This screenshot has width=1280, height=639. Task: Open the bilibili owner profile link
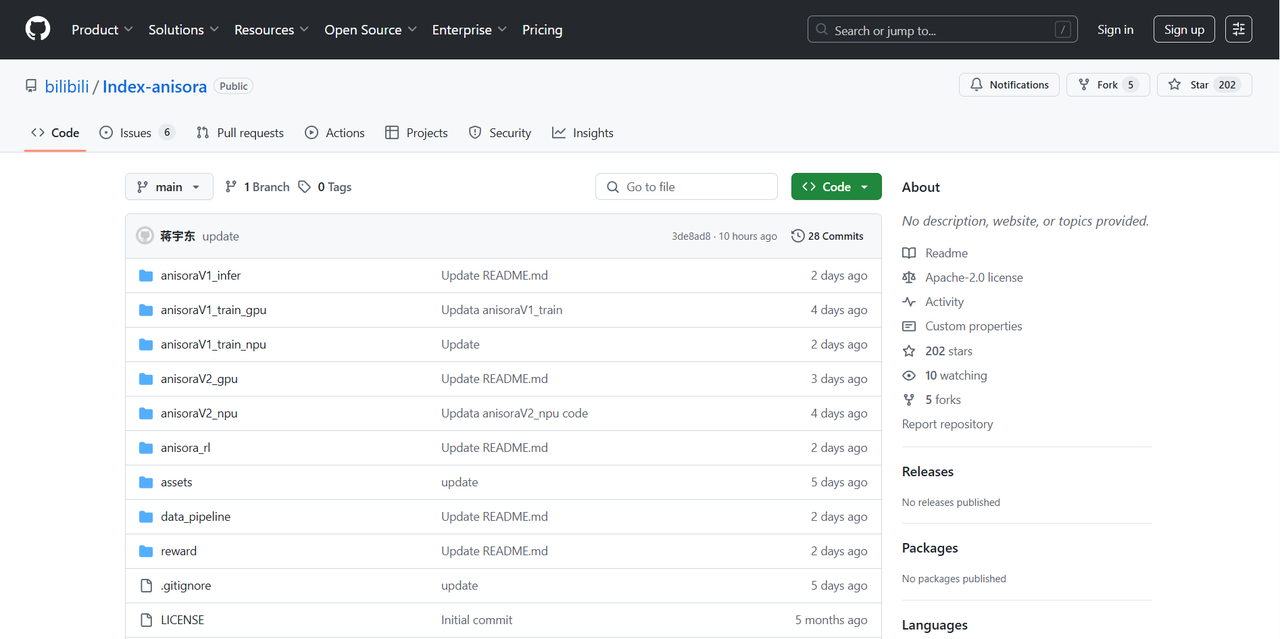click(66, 86)
